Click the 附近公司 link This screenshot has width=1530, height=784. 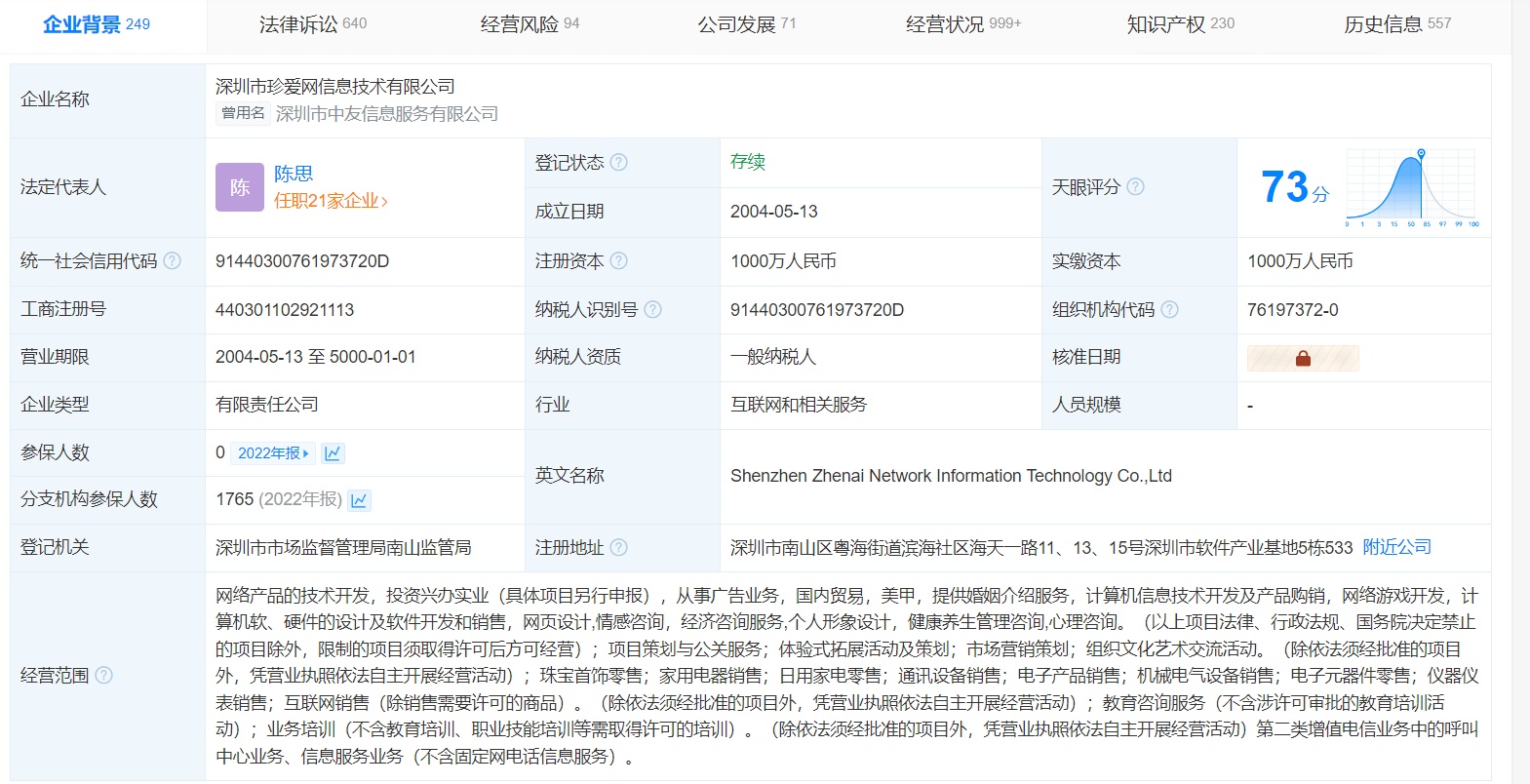1396,547
